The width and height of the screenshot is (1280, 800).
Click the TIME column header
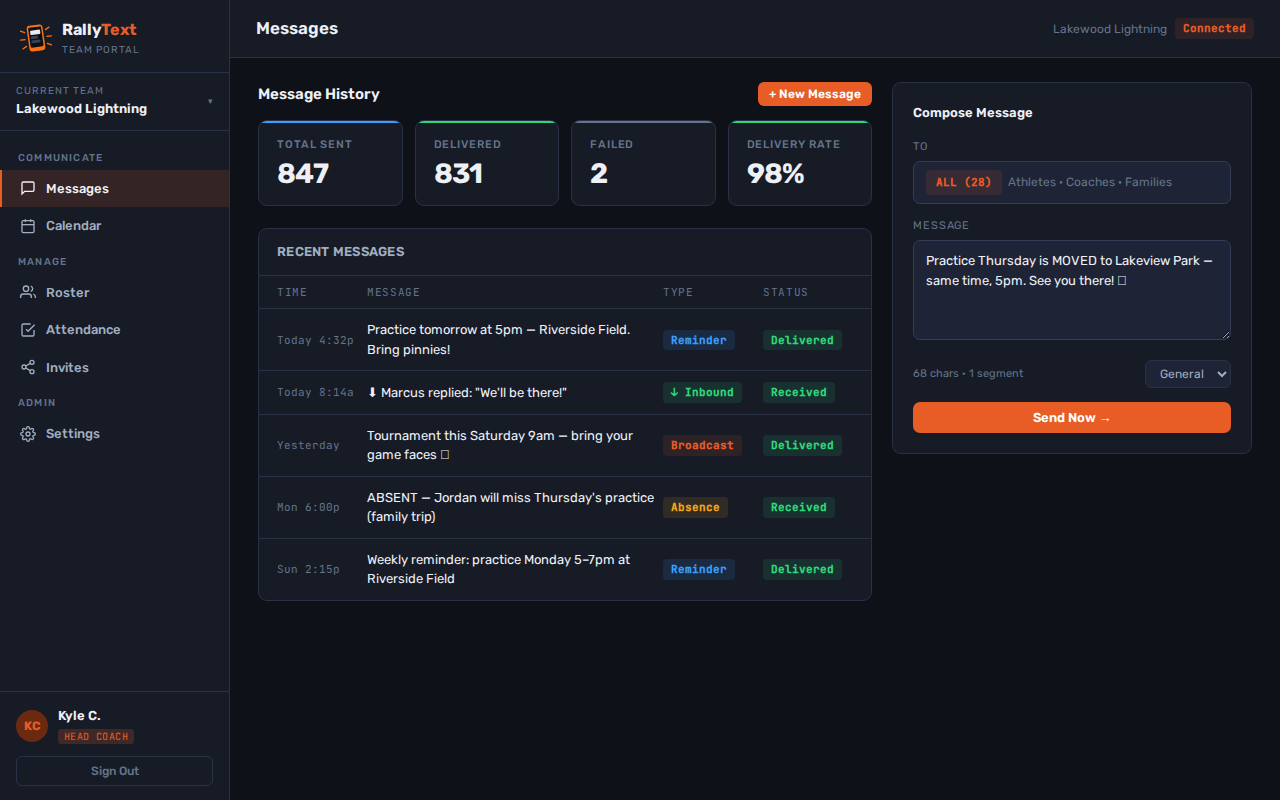(292, 293)
